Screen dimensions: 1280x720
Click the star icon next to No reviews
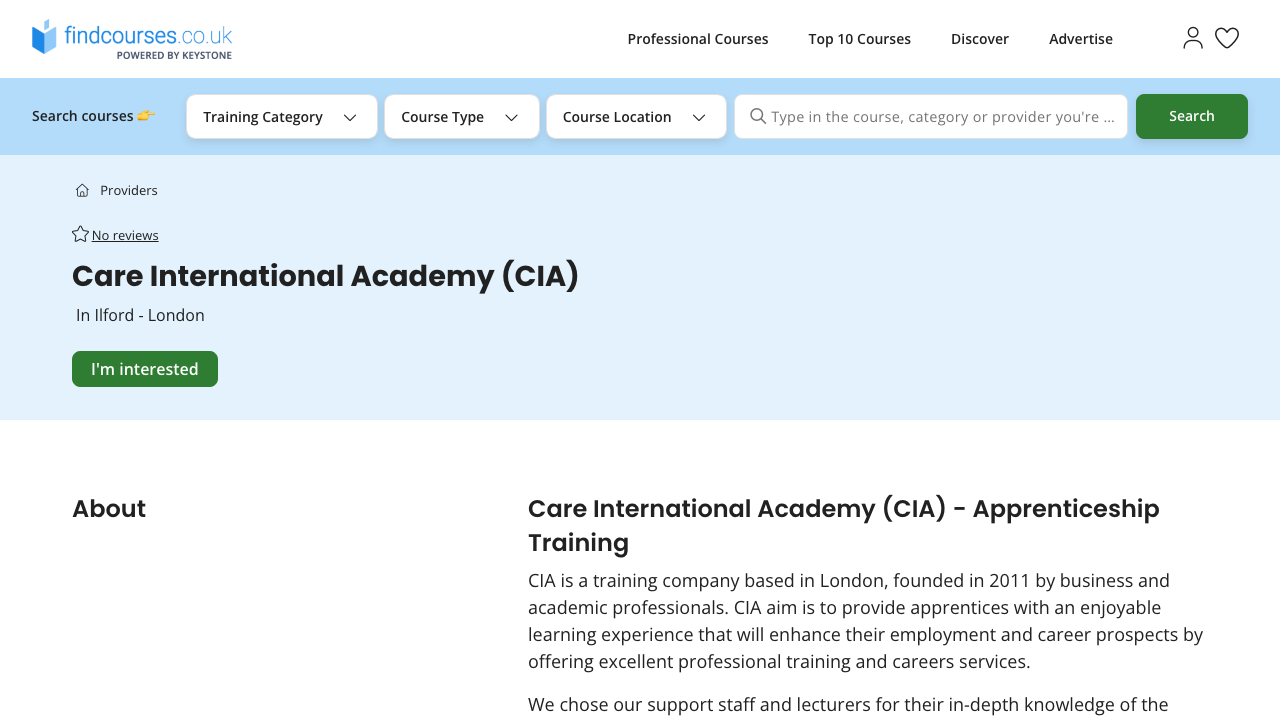[78, 233]
